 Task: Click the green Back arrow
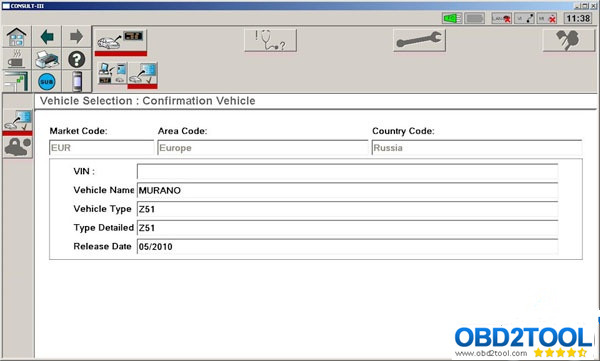pos(47,37)
